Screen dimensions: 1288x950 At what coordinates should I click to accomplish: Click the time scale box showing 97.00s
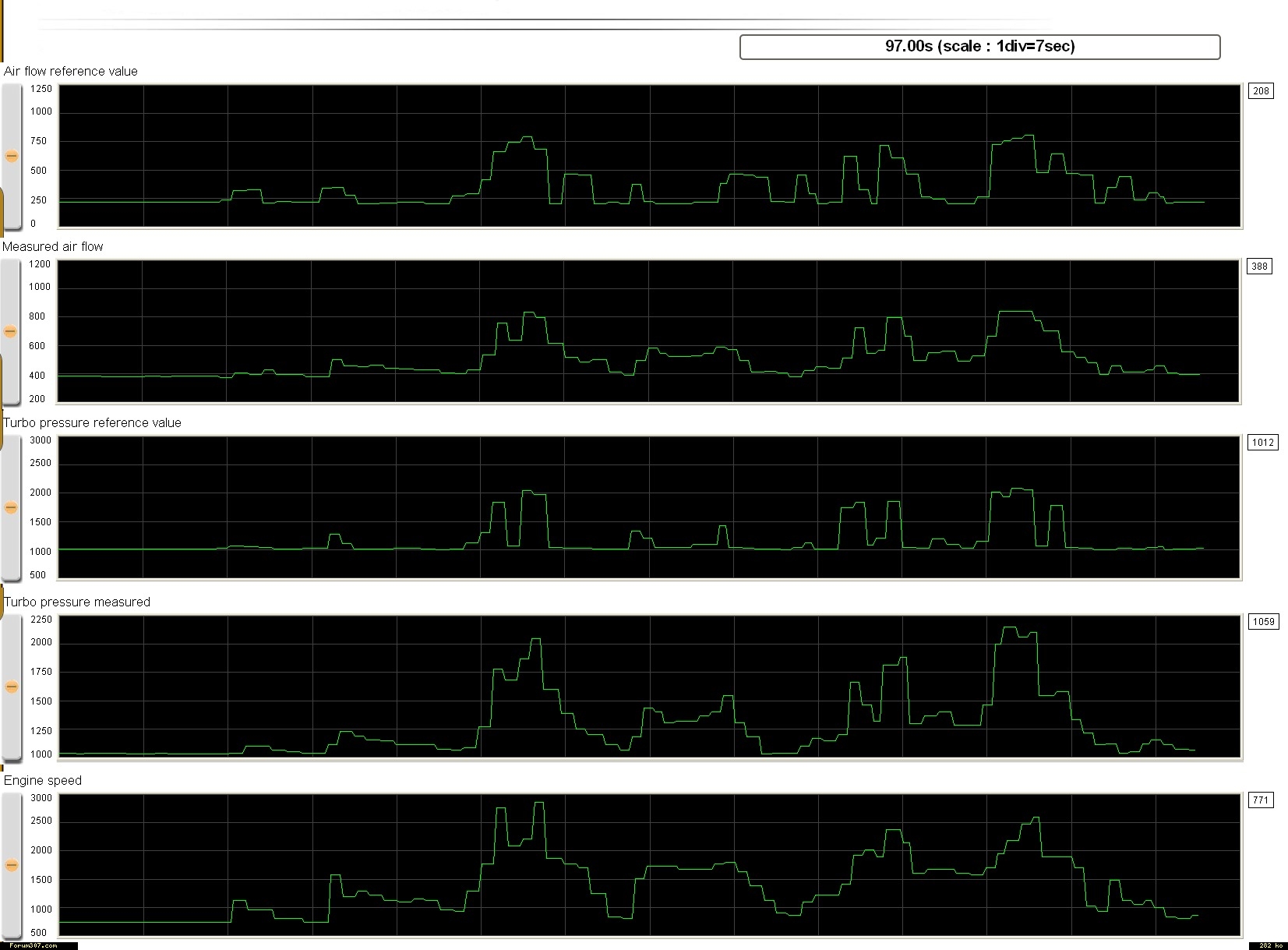[979, 47]
